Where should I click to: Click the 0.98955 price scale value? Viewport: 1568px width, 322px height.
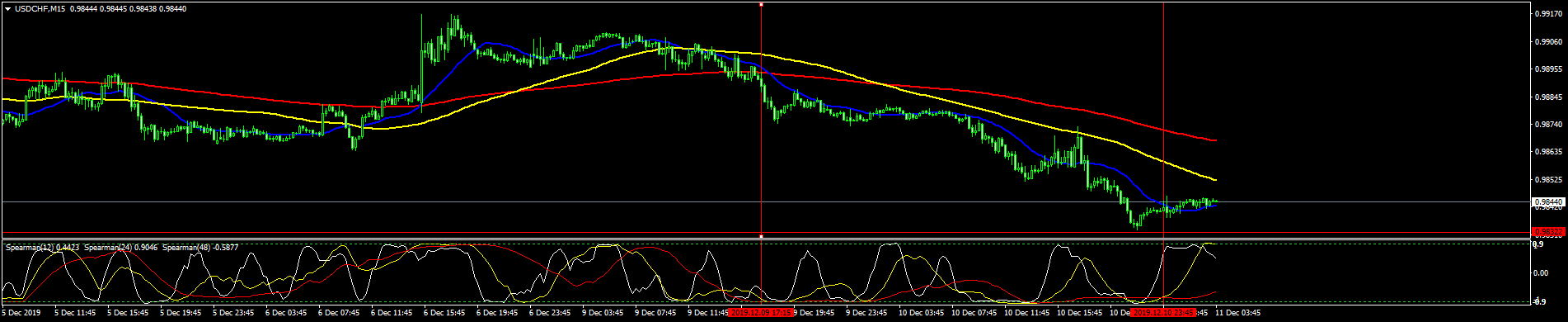tap(1548, 69)
